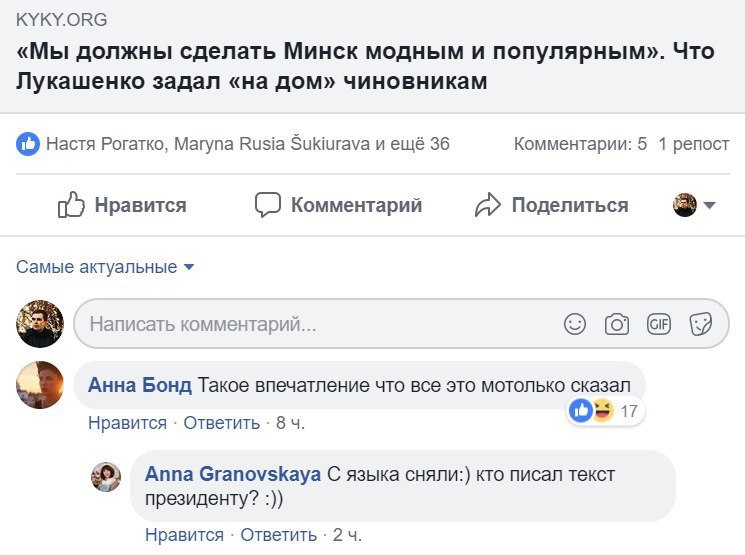Open the GIF picker icon

point(658,324)
